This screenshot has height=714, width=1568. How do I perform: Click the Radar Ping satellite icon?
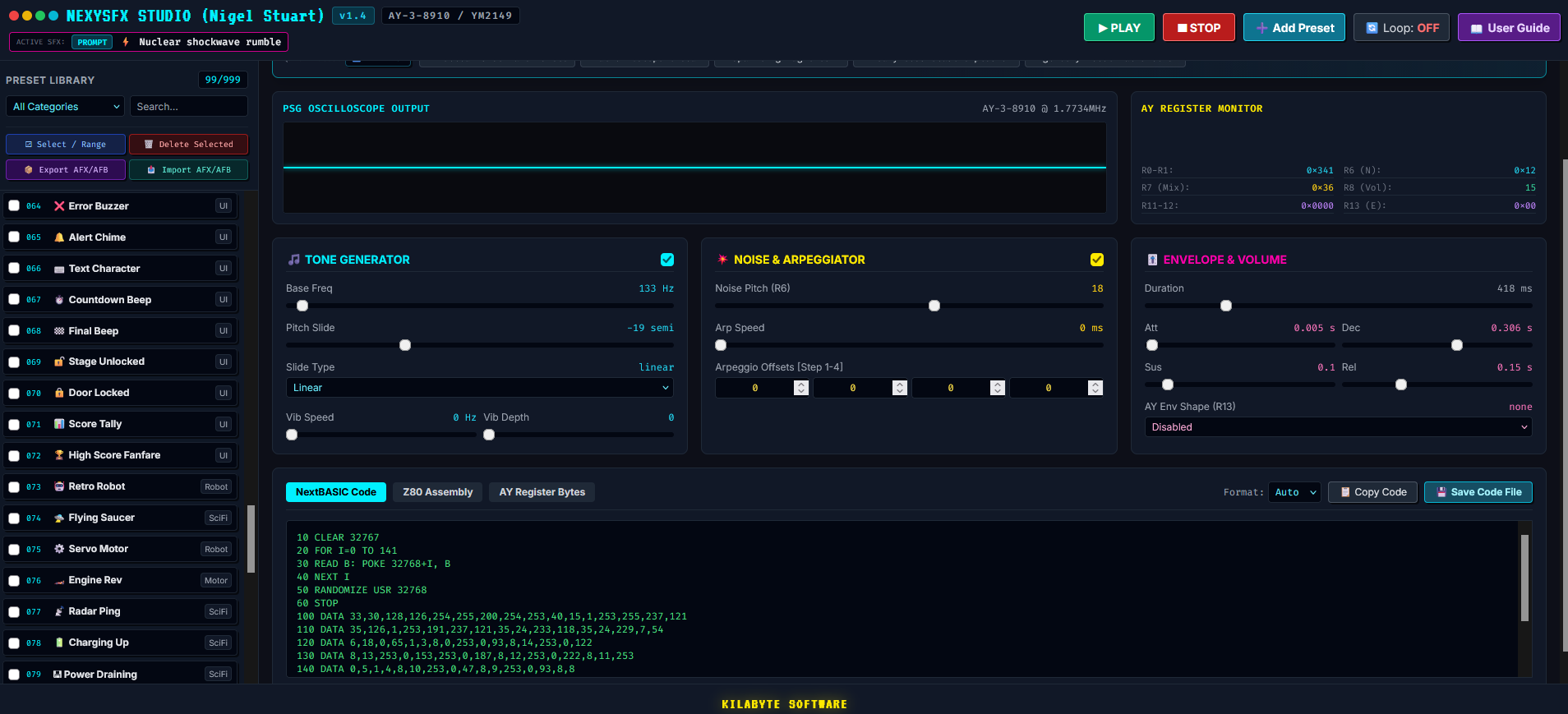tap(59, 611)
